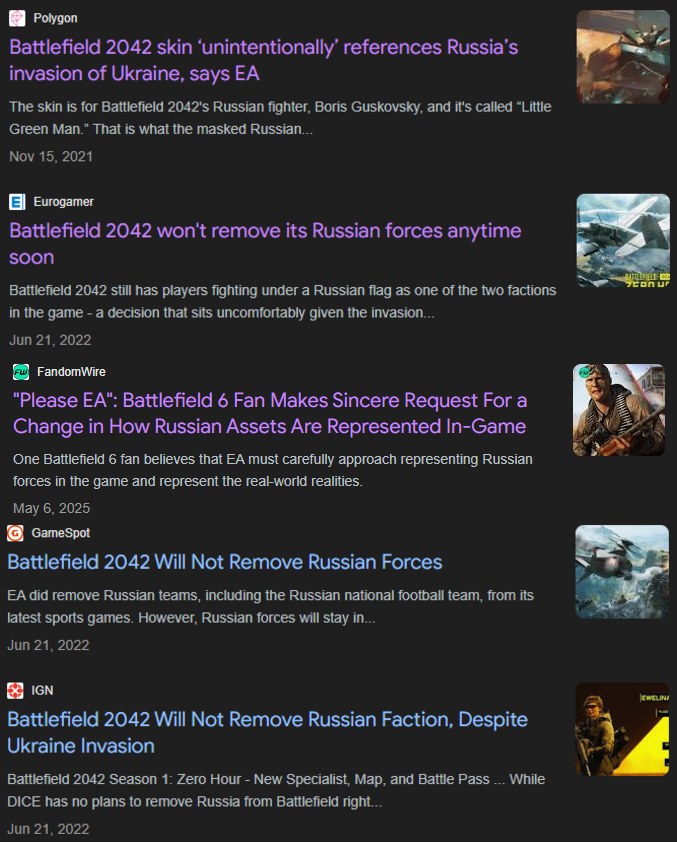Screen dimensions: 677x843
Task: Click the IGN Jun 21, 2022 date
Action: click(x=48, y=828)
